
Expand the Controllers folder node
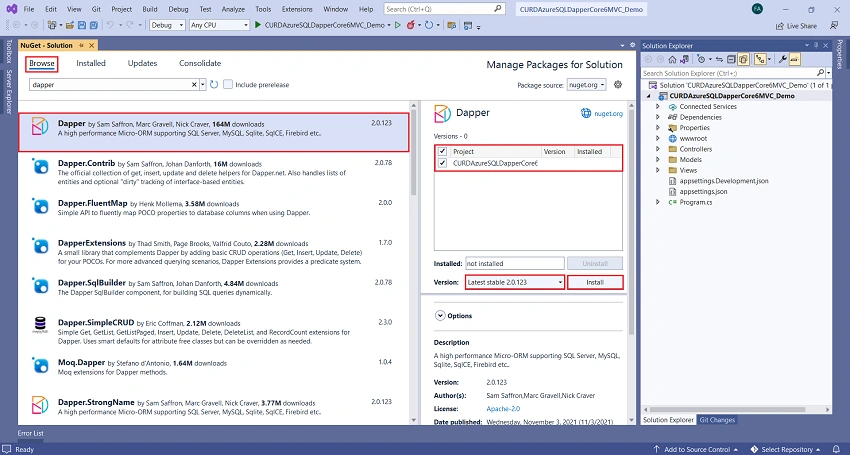point(658,149)
